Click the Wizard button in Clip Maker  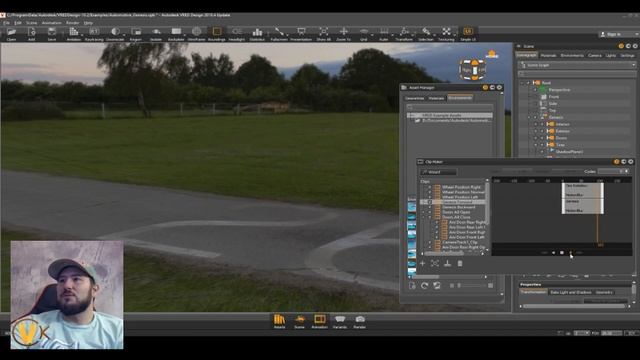click(438, 172)
